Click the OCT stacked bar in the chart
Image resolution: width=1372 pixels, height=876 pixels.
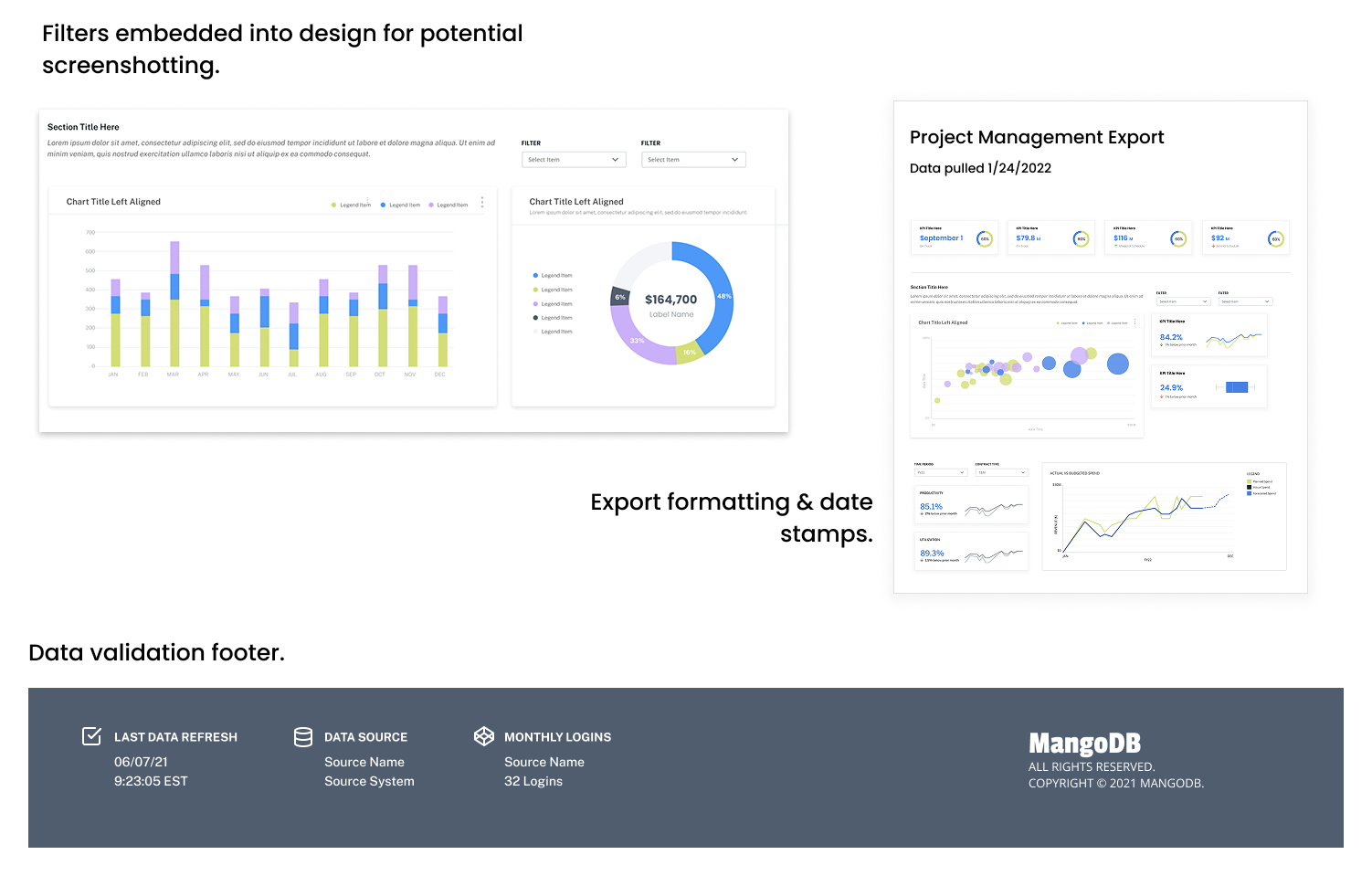click(x=383, y=316)
